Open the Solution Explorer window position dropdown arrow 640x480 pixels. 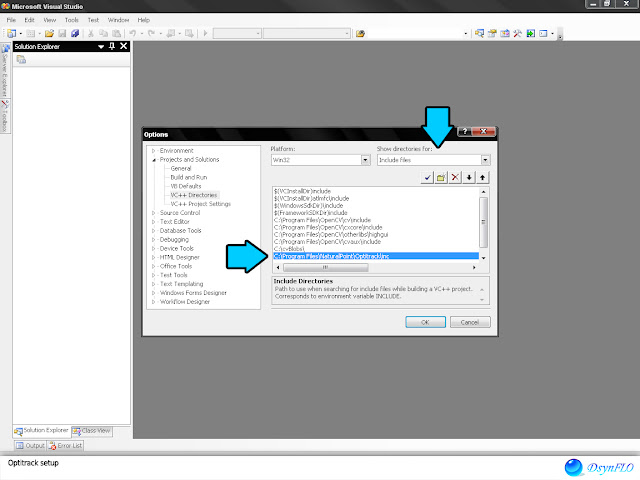click(101, 47)
